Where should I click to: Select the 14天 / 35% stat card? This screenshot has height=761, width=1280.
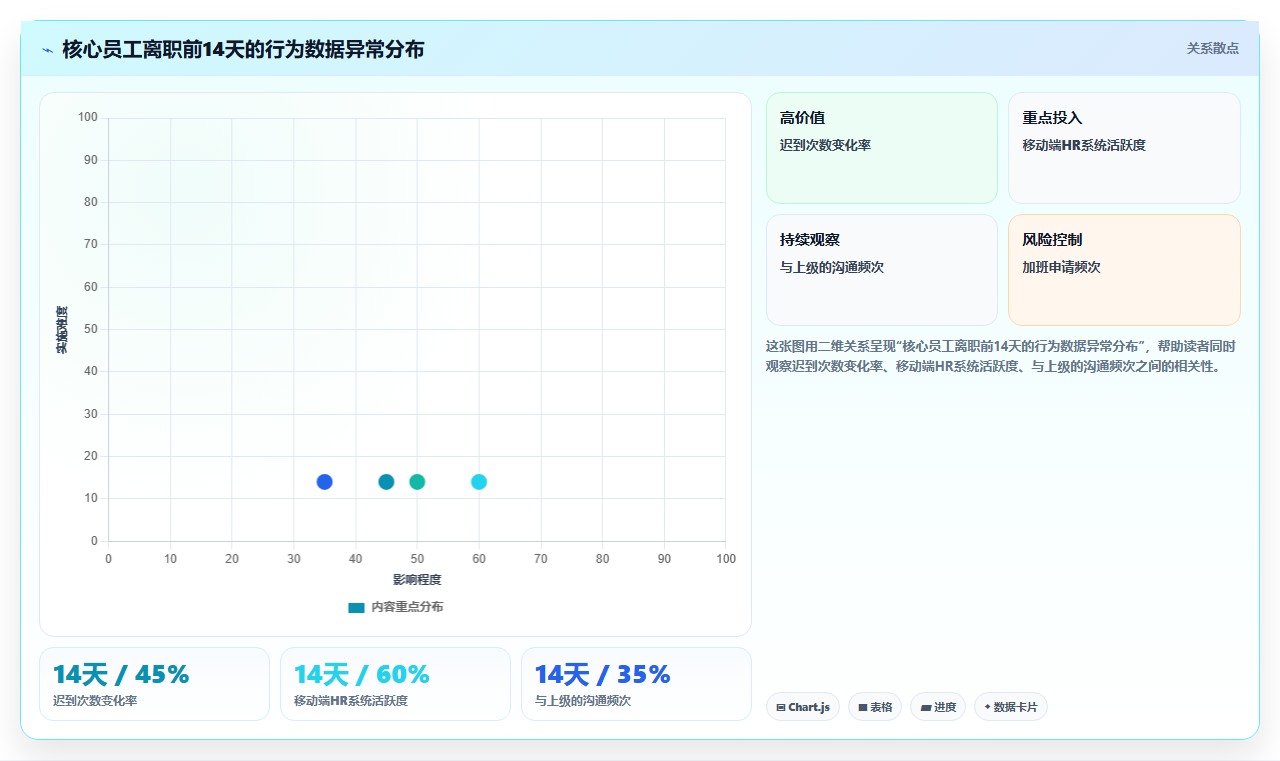pos(636,684)
